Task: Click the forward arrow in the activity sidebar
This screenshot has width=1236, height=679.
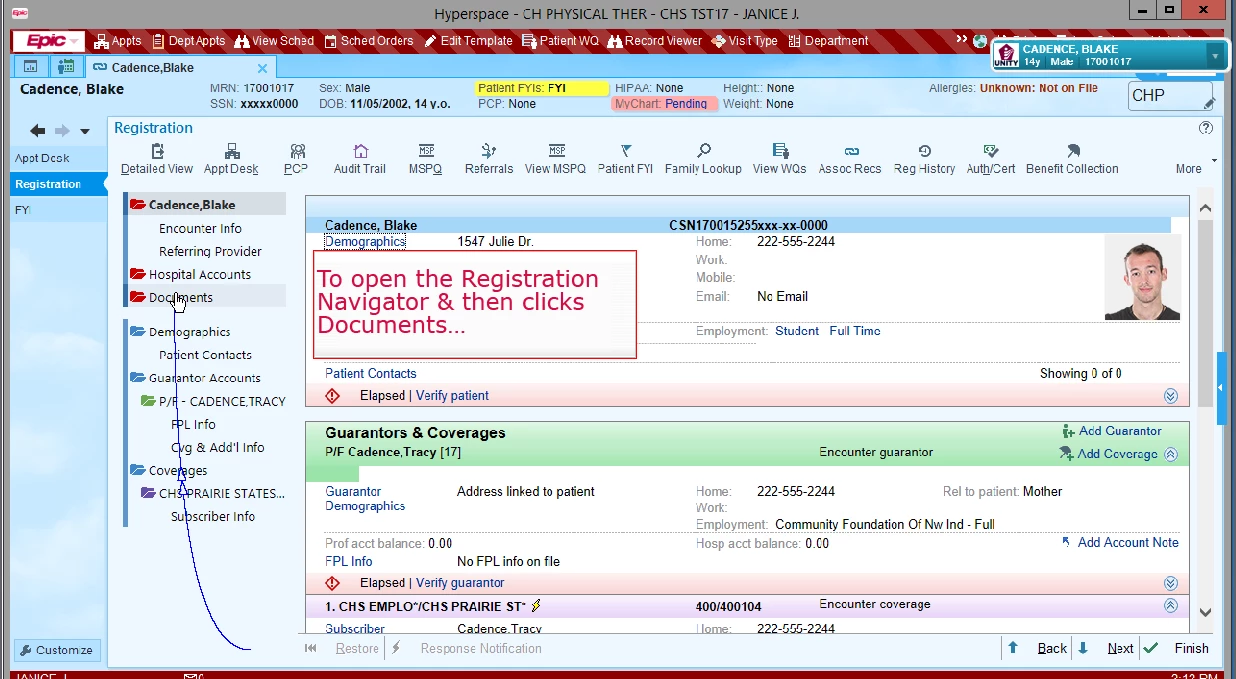Action: point(62,130)
